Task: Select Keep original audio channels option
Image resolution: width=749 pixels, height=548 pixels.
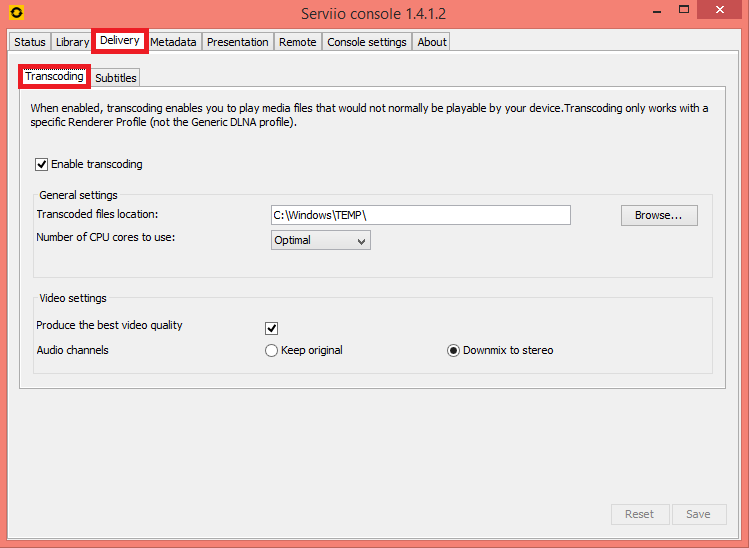Action: 271,351
